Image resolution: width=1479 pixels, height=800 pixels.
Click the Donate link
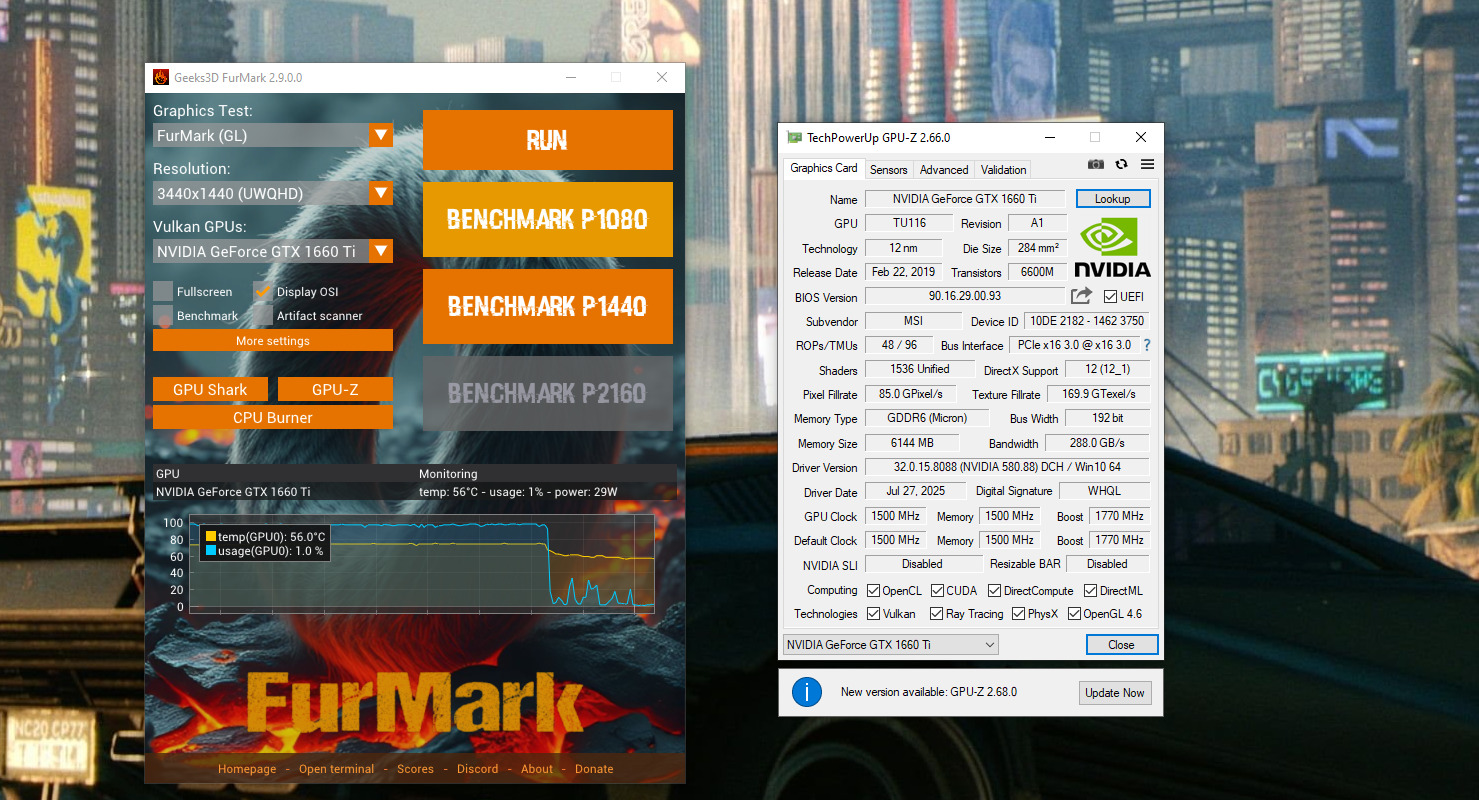(594, 769)
